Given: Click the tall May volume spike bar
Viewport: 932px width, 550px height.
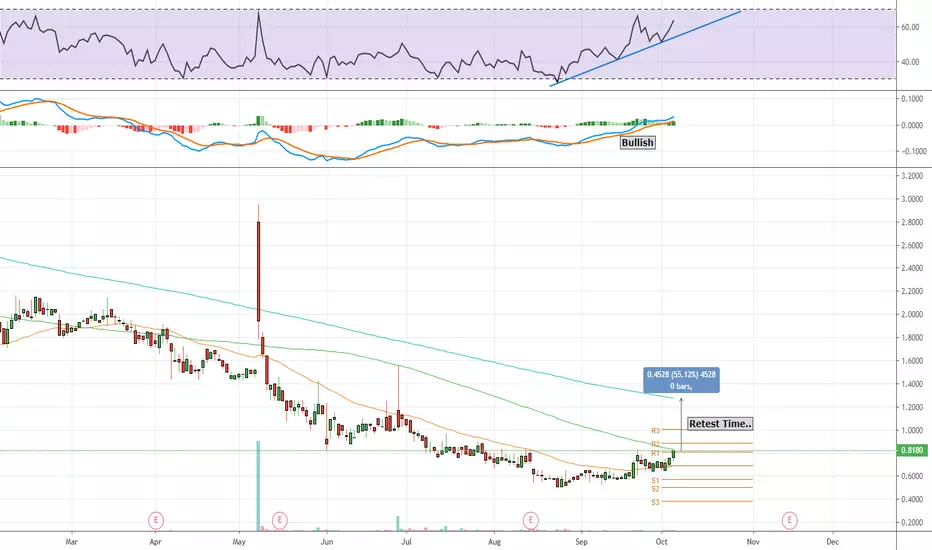Looking at the screenshot, I should pyautogui.click(x=258, y=486).
